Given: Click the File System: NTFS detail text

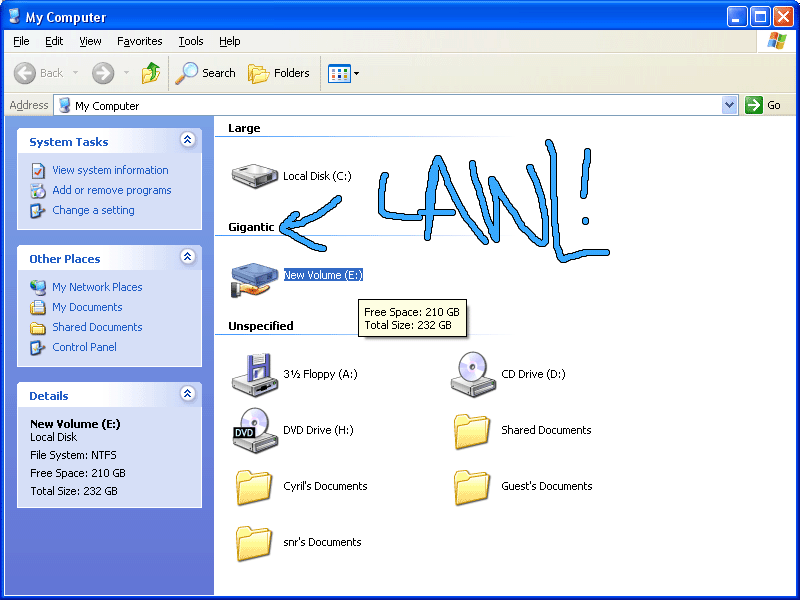Looking at the screenshot, I should tap(73, 455).
